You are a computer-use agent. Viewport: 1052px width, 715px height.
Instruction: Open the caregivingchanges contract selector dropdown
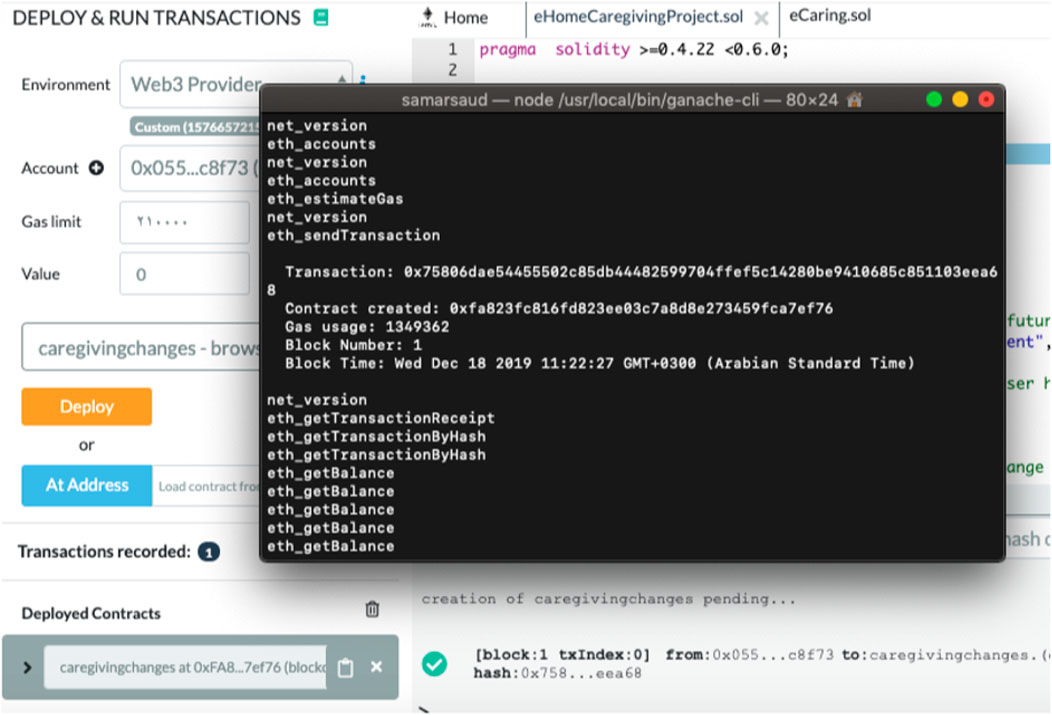(141, 347)
